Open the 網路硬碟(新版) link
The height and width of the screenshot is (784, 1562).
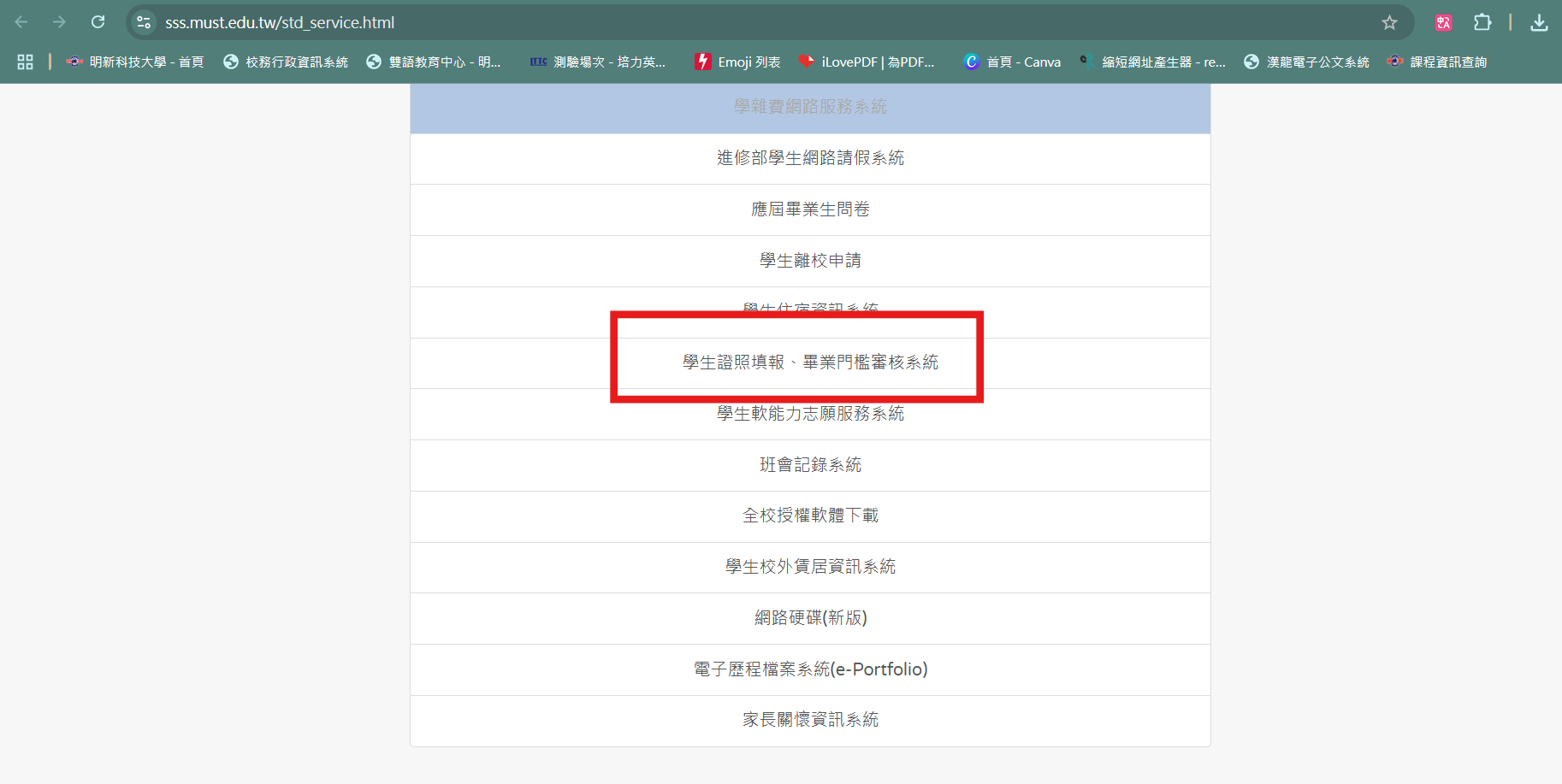pyautogui.click(x=810, y=618)
